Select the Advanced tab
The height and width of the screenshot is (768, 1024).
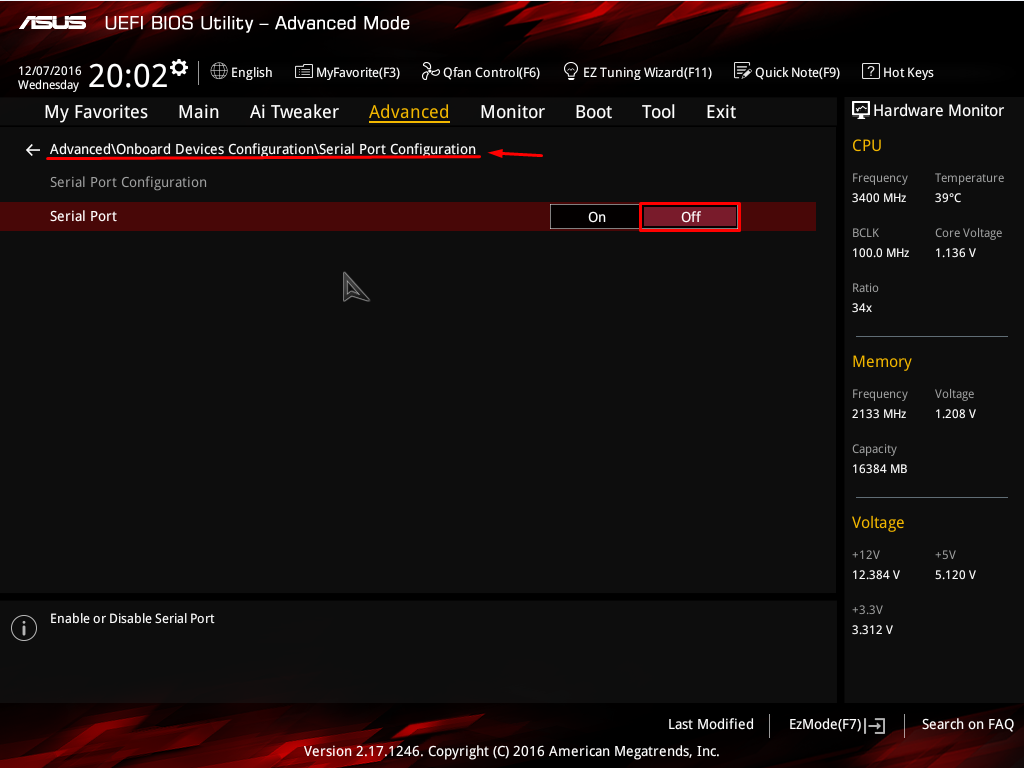coord(409,112)
